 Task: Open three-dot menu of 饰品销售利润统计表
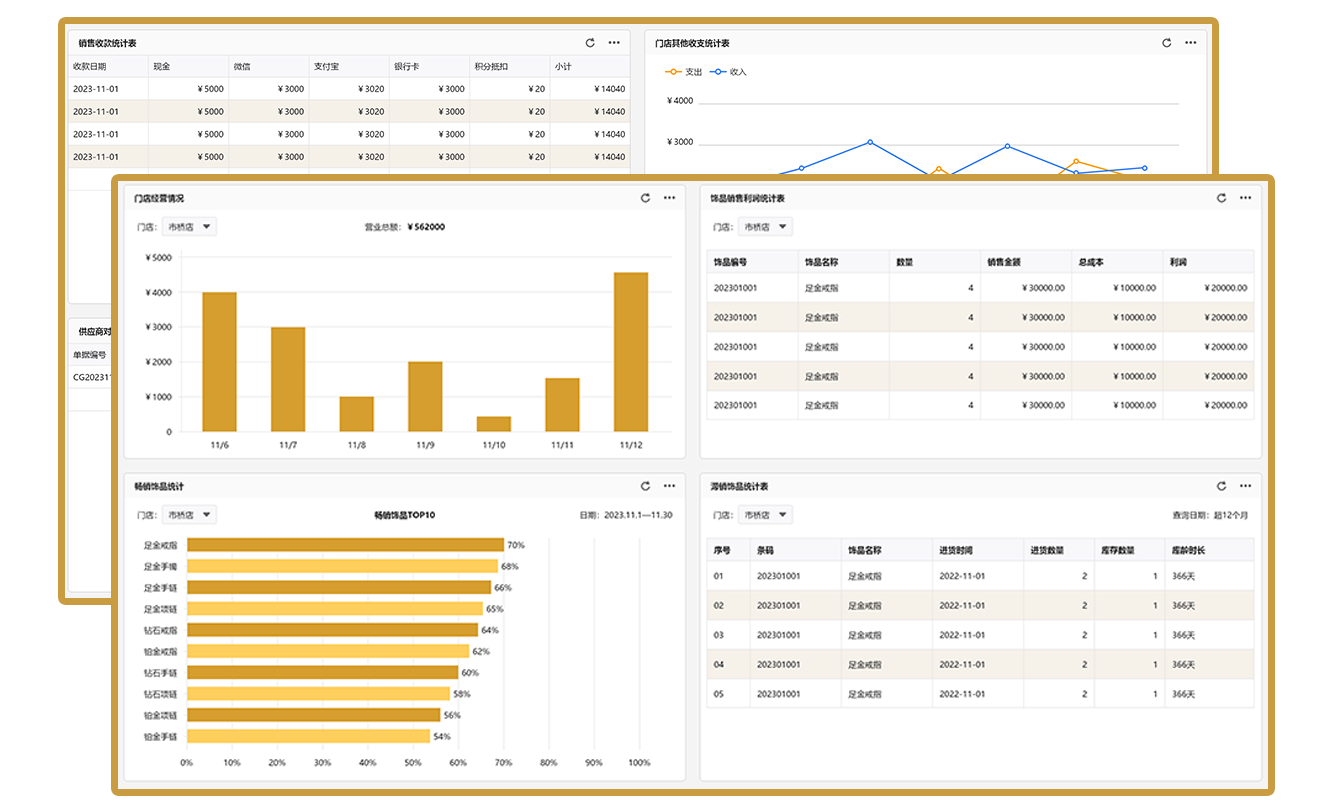coord(1245,198)
